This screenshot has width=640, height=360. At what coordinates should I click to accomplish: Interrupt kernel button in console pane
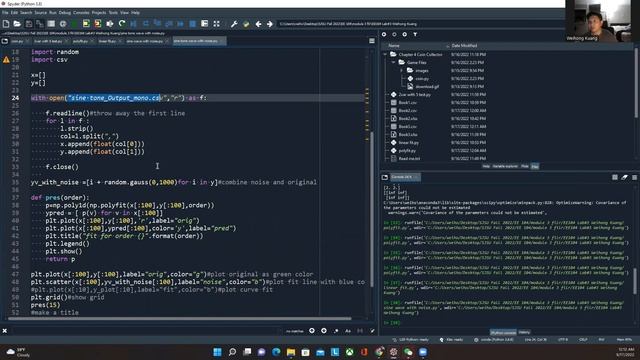615,177
